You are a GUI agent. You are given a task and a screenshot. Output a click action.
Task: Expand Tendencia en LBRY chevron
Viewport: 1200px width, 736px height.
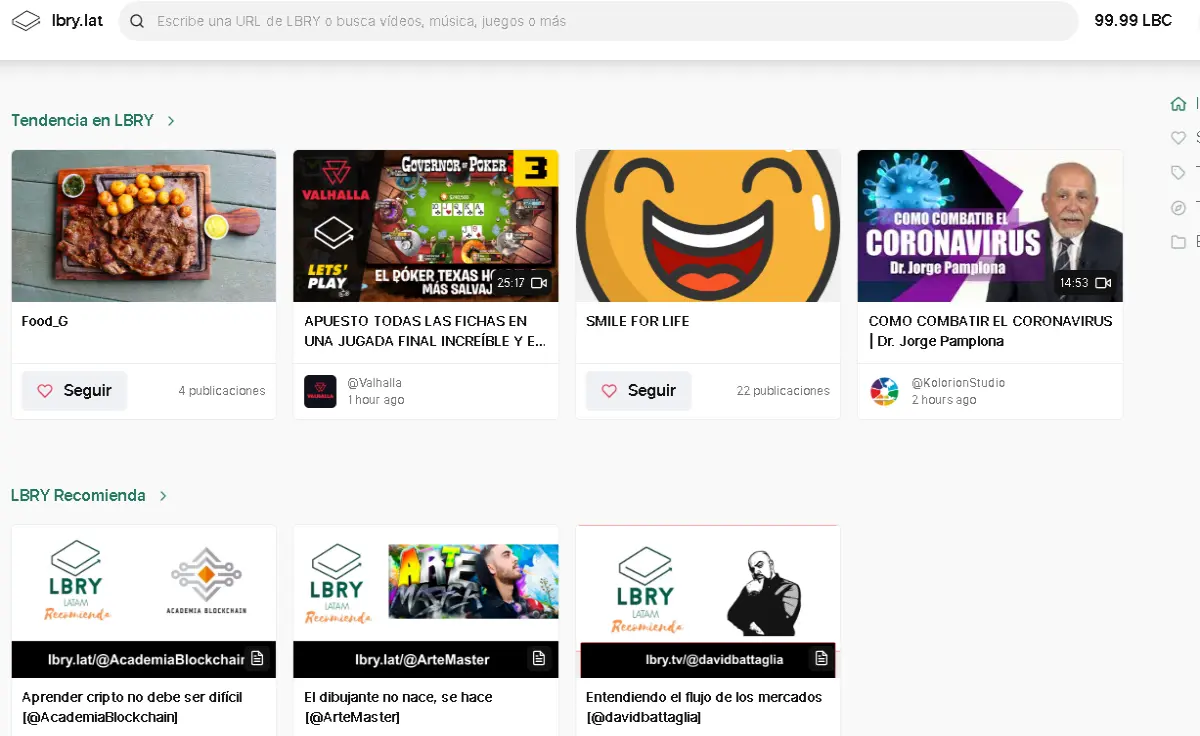click(171, 121)
